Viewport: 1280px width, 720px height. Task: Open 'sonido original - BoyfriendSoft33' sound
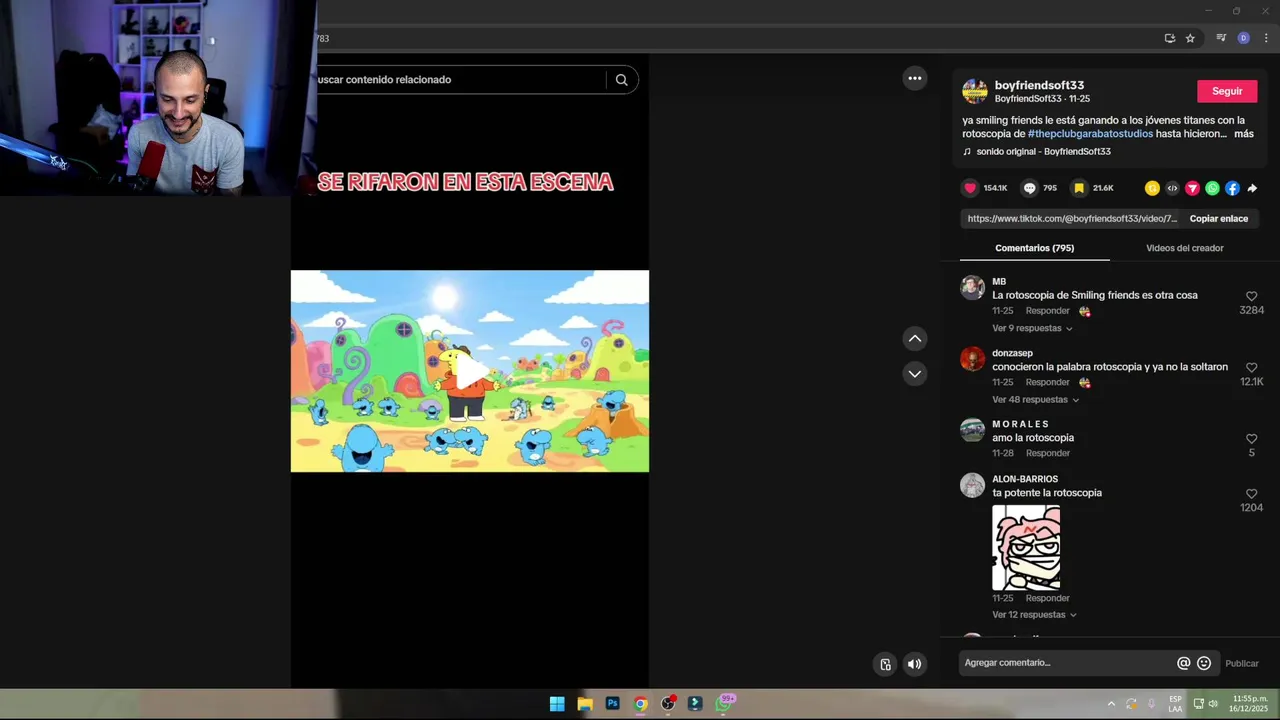pos(1043,152)
